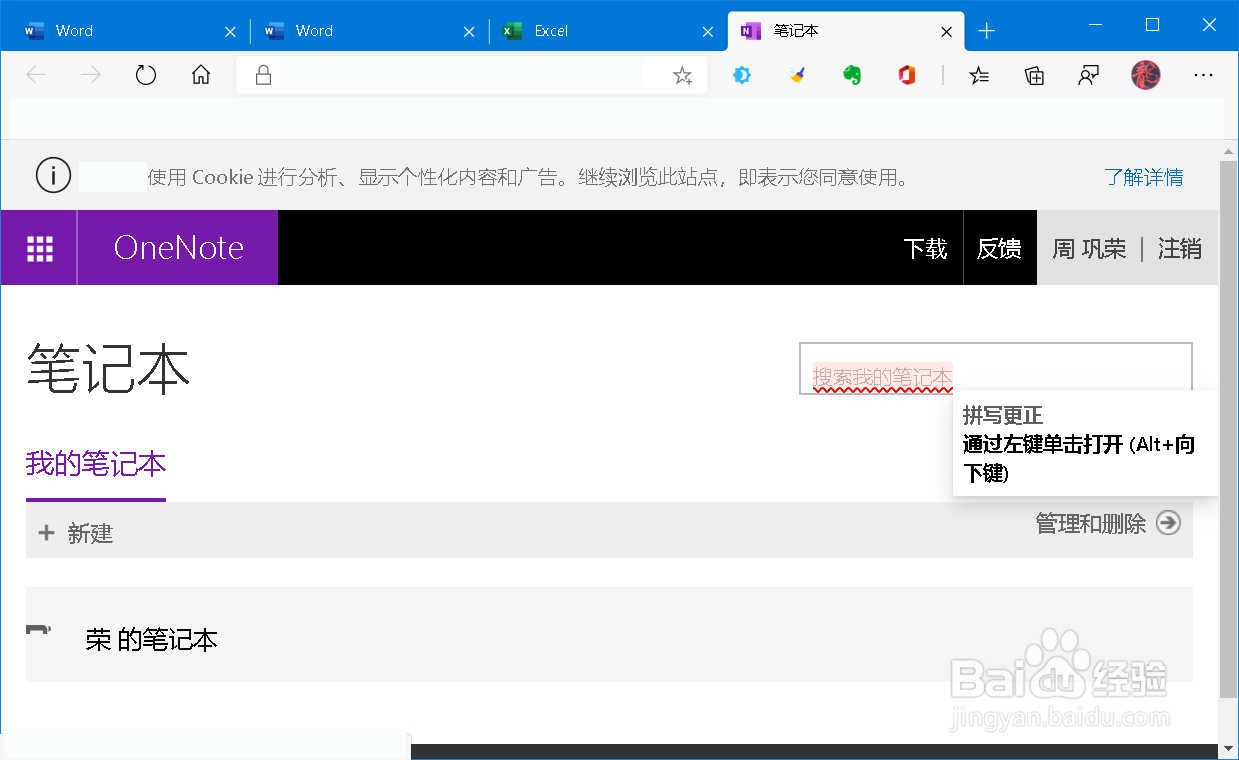
Task: Click the scrollbar down arrow
Action: click(1229, 747)
